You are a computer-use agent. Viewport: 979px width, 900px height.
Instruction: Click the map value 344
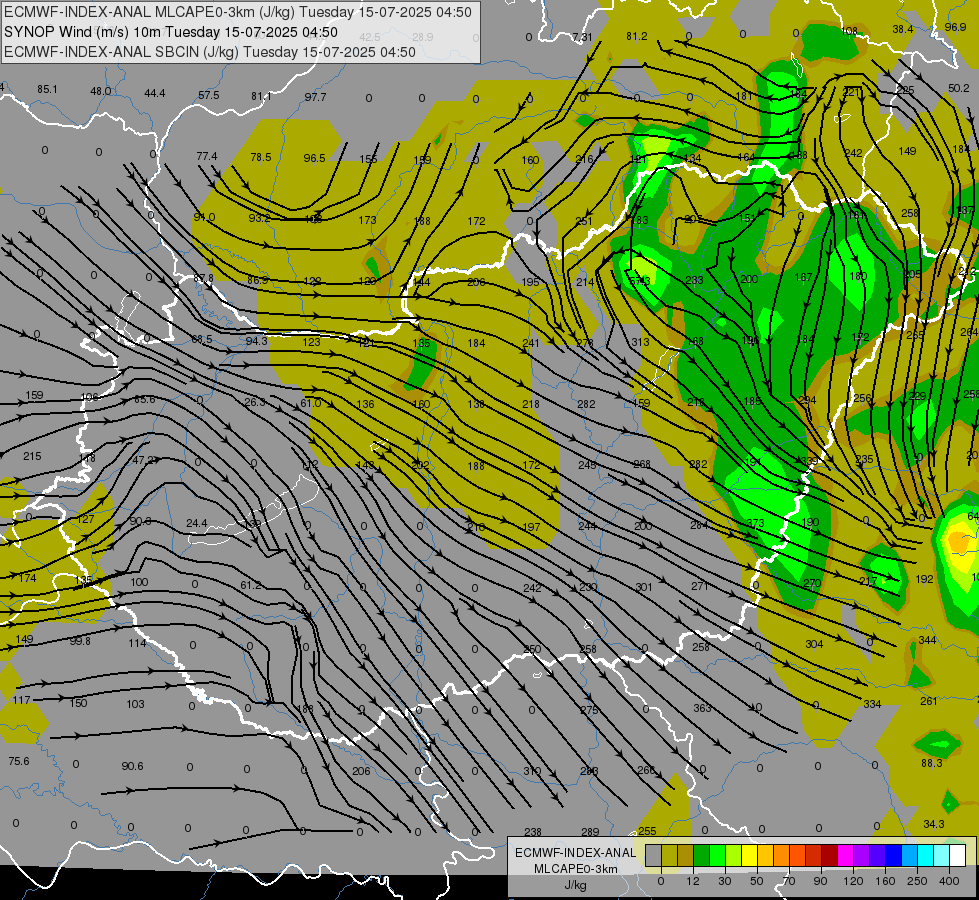927,640
